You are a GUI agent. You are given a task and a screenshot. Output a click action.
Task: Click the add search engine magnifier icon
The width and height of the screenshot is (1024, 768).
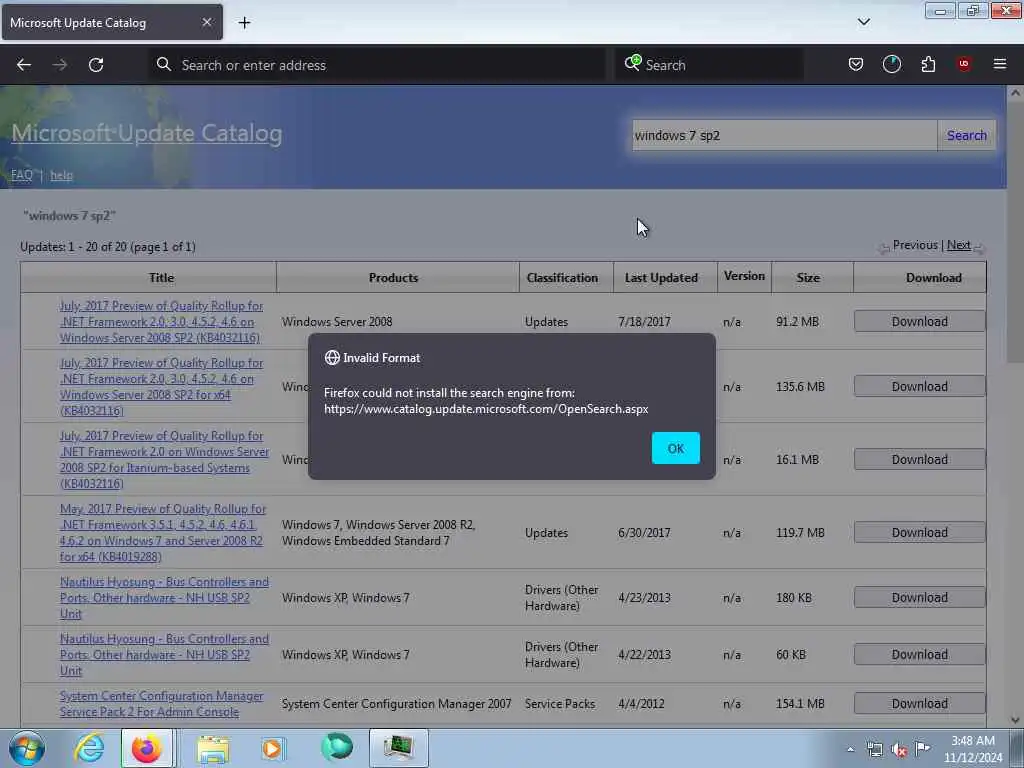point(632,63)
